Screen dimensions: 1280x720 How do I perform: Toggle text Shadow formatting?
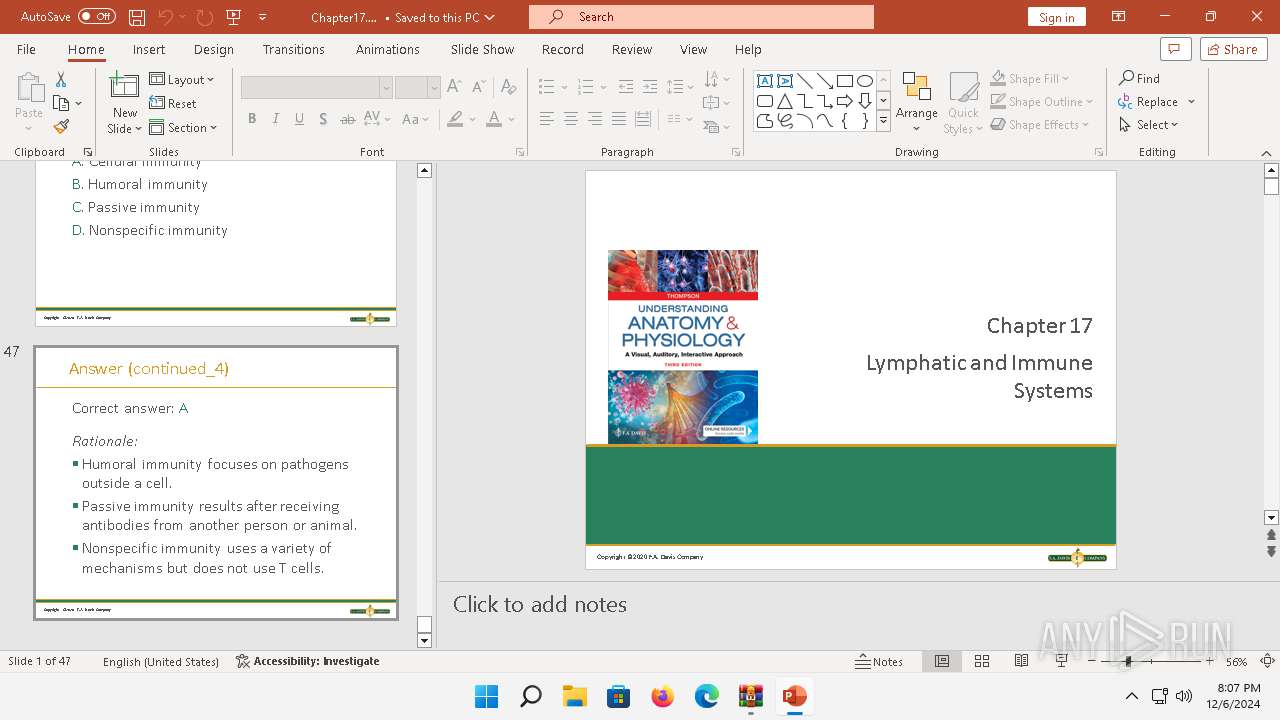tap(322, 119)
